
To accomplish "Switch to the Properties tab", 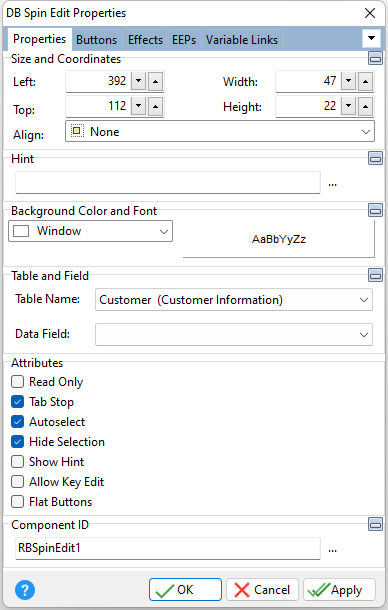I will click(x=39, y=39).
